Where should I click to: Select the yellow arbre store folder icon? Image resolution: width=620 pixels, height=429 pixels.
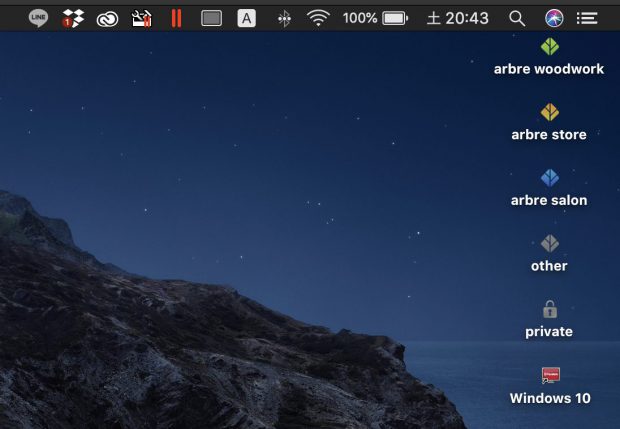point(550,112)
